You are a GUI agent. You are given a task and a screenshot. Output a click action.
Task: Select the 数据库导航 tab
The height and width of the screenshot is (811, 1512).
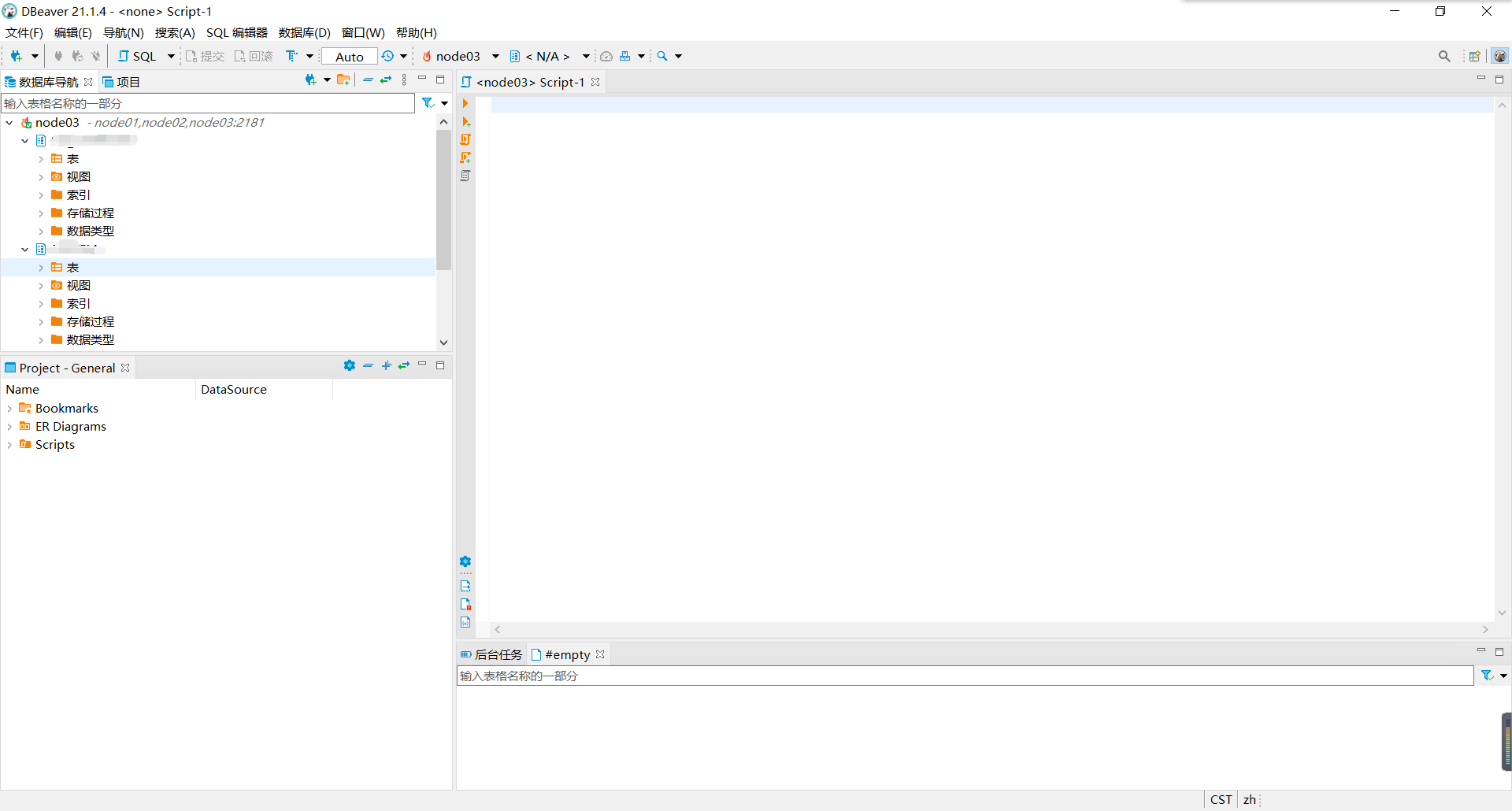(x=49, y=82)
